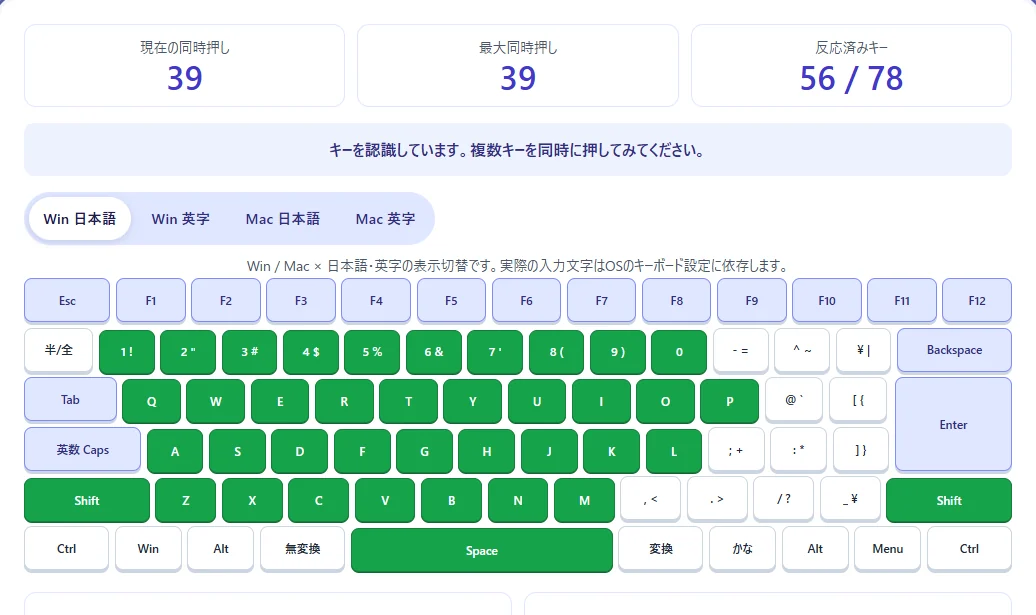Click the , < key
1036x615 pixels.
pos(651,499)
